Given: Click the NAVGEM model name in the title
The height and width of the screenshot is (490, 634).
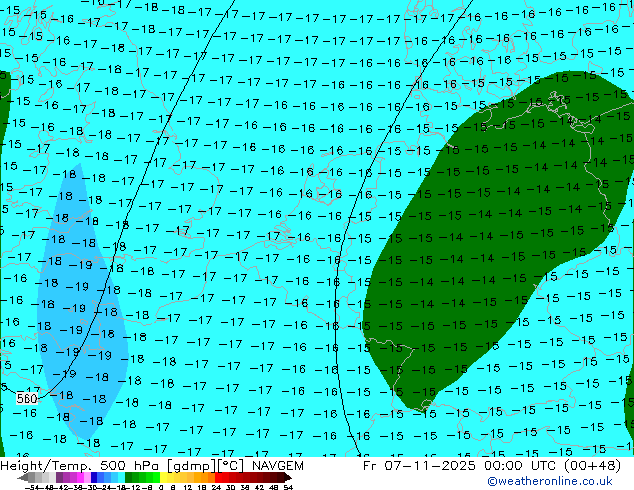Looking at the screenshot, I should 278,466.
